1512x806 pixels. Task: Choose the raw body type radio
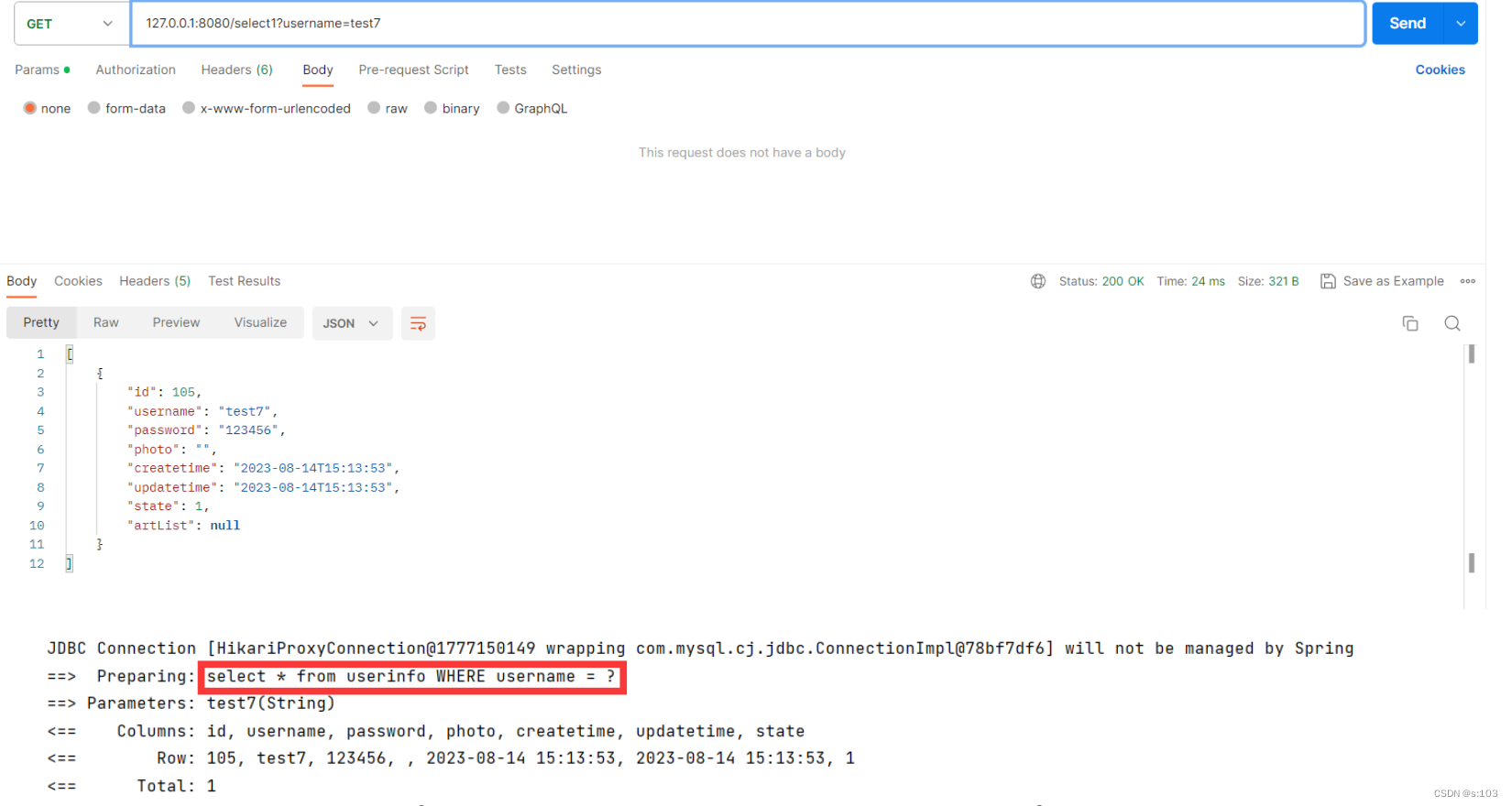click(374, 108)
